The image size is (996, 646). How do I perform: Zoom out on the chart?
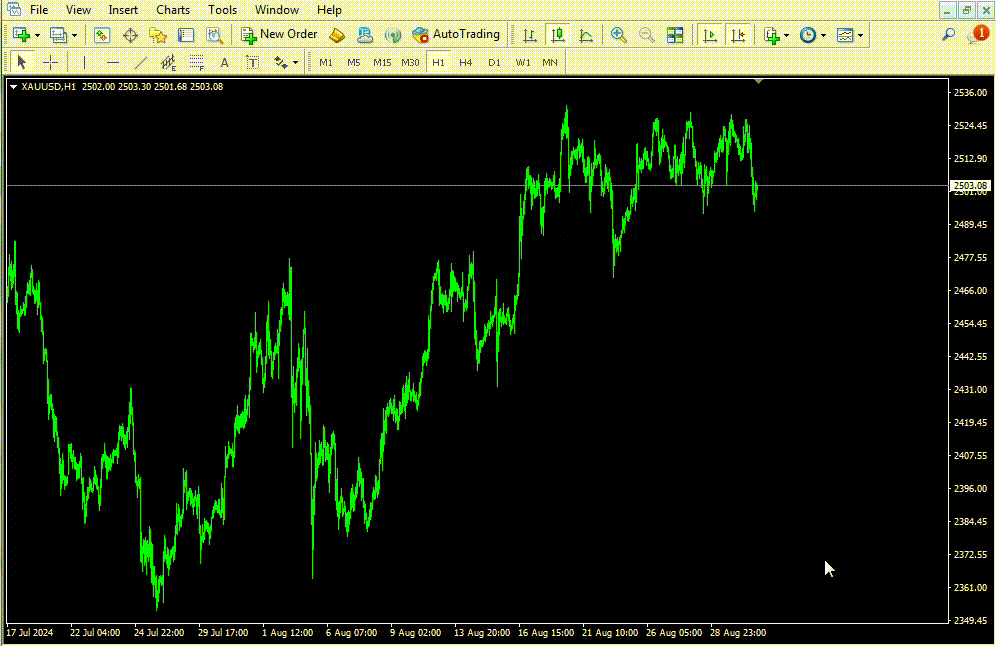(647, 35)
